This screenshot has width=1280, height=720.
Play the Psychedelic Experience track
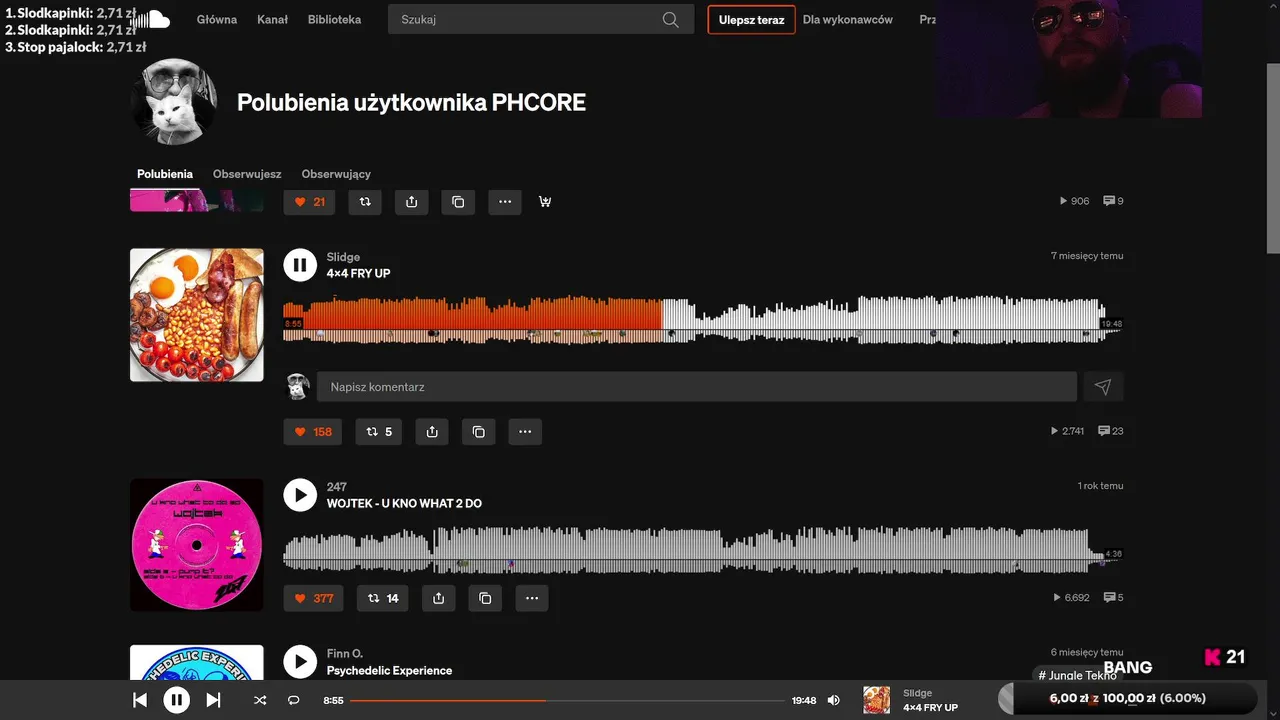pyautogui.click(x=300, y=661)
